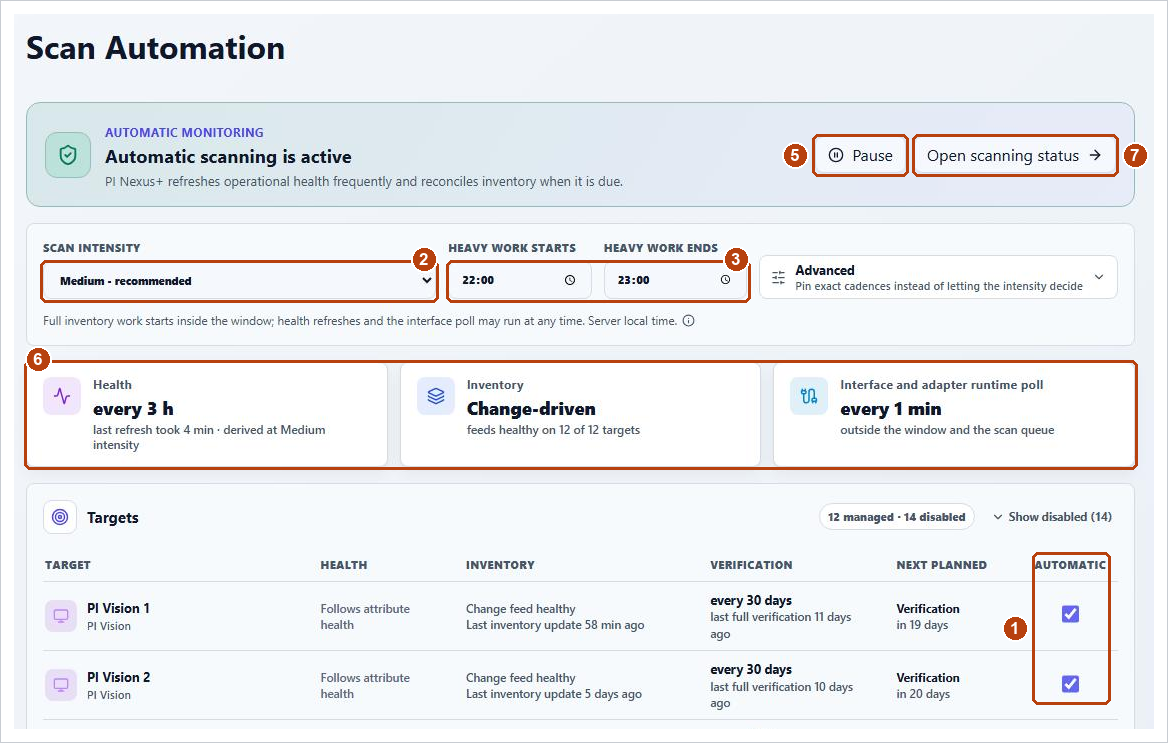Click the VERIFICATION column header
The height and width of the screenshot is (743, 1168).
tap(751, 565)
